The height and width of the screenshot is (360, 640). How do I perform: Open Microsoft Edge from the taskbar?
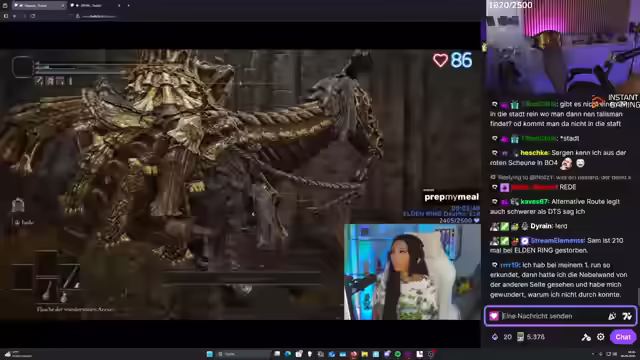coord(288,354)
